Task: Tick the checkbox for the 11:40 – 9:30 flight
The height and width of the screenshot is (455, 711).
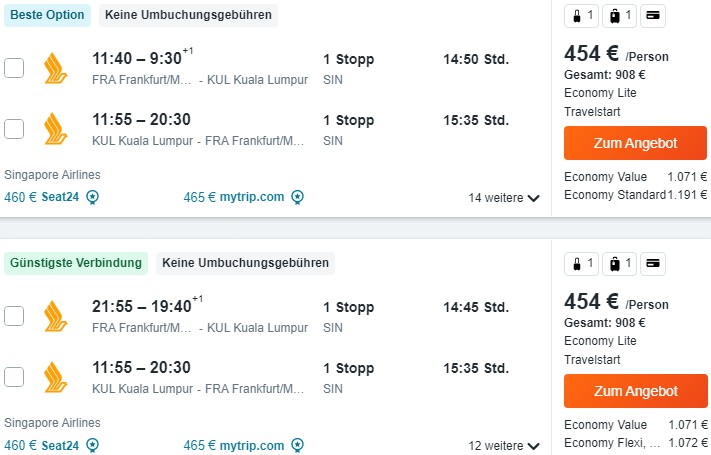Action: tap(14, 68)
